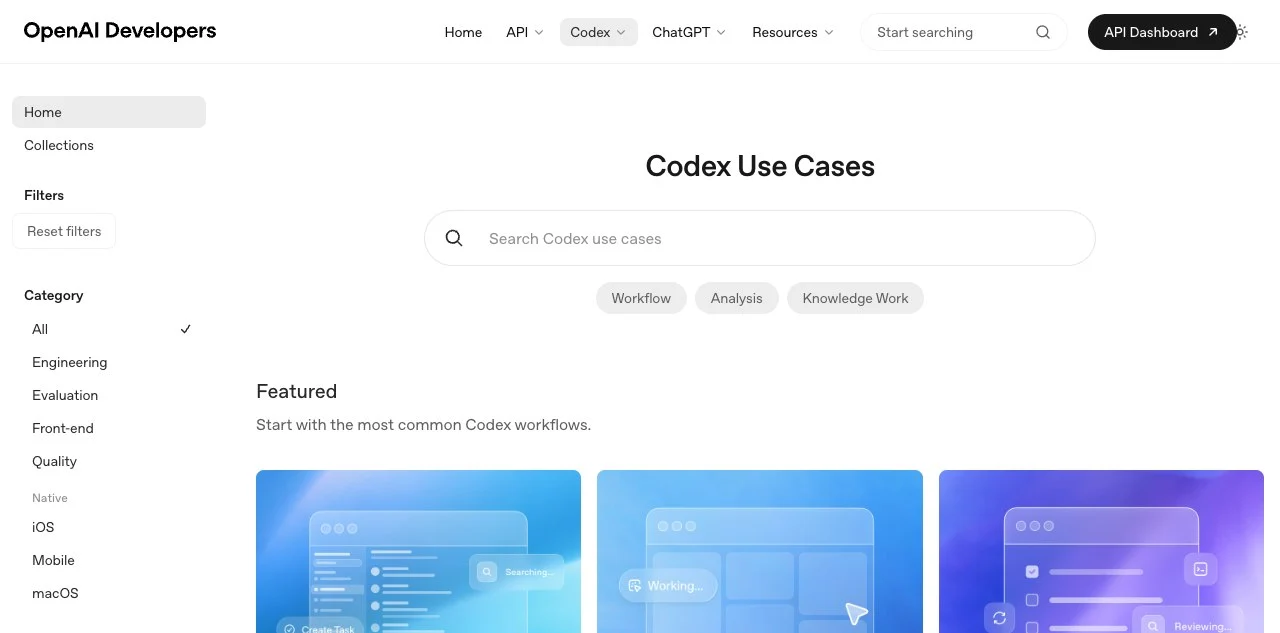Click the text 'Start with the most common Codex workflows.'
This screenshot has width=1280, height=633.
(x=423, y=425)
